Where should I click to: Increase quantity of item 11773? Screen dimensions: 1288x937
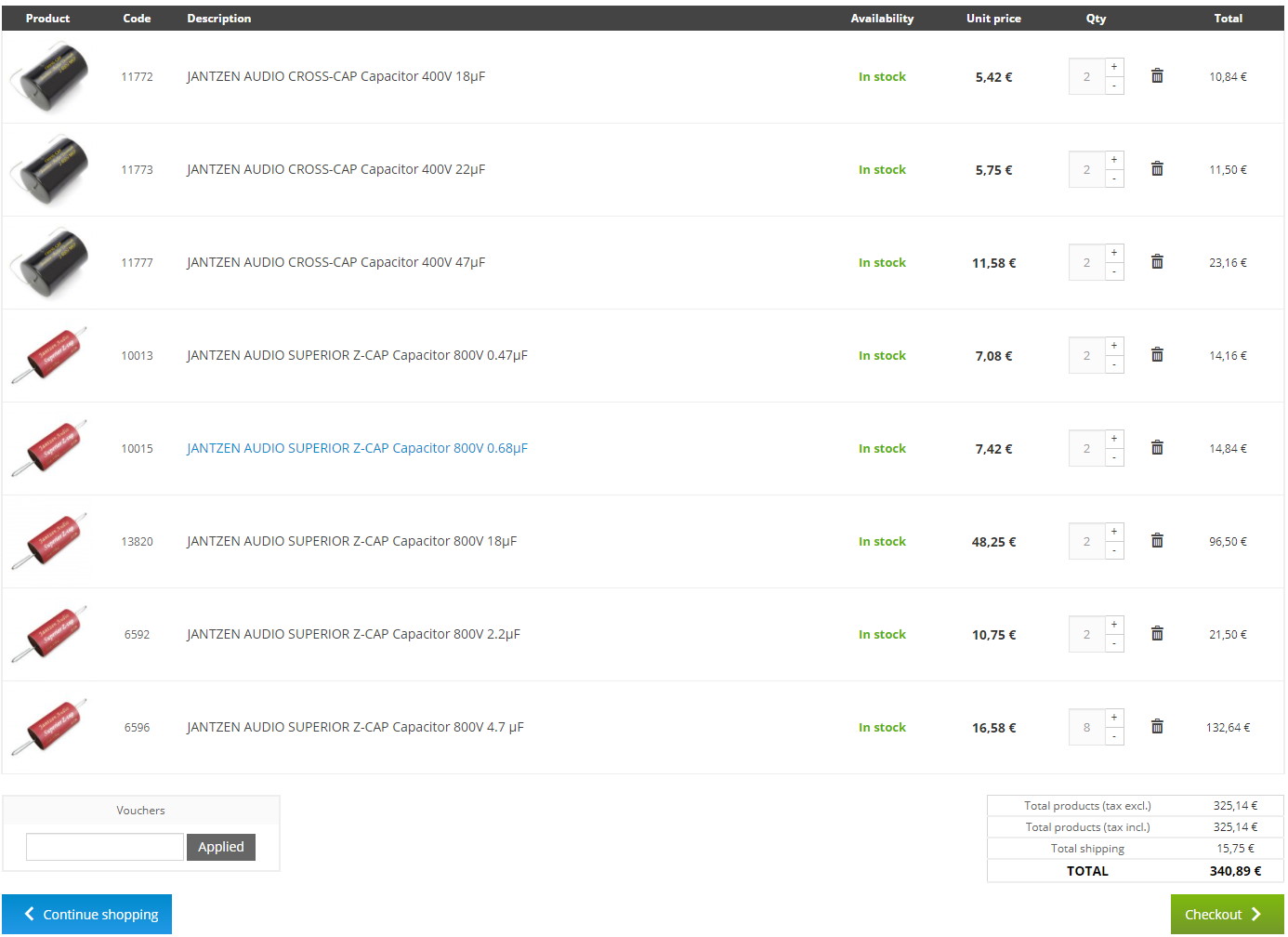tap(1114, 160)
